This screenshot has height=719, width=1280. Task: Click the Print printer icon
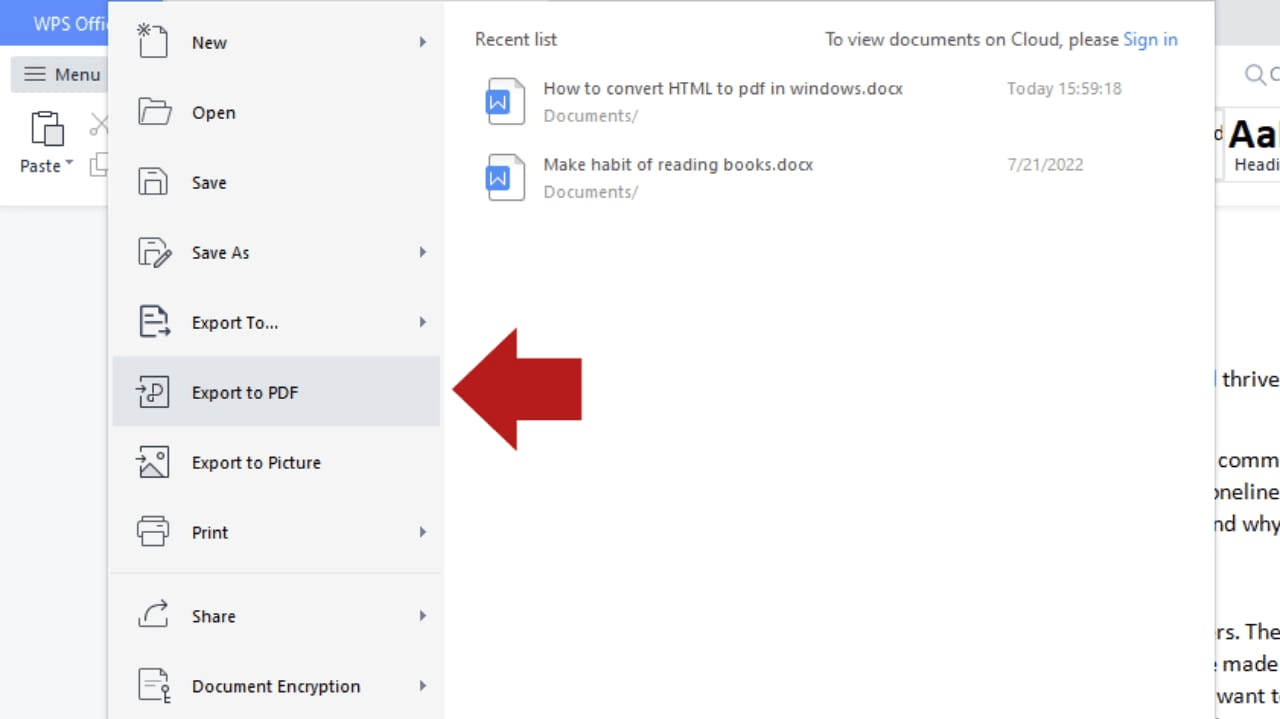point(153,532)
